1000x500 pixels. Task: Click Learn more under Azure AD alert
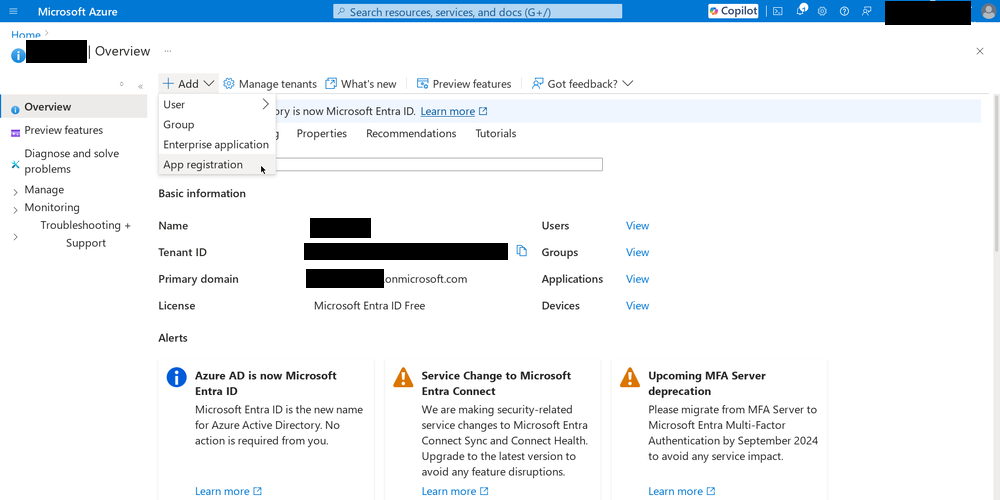(228, 491)
